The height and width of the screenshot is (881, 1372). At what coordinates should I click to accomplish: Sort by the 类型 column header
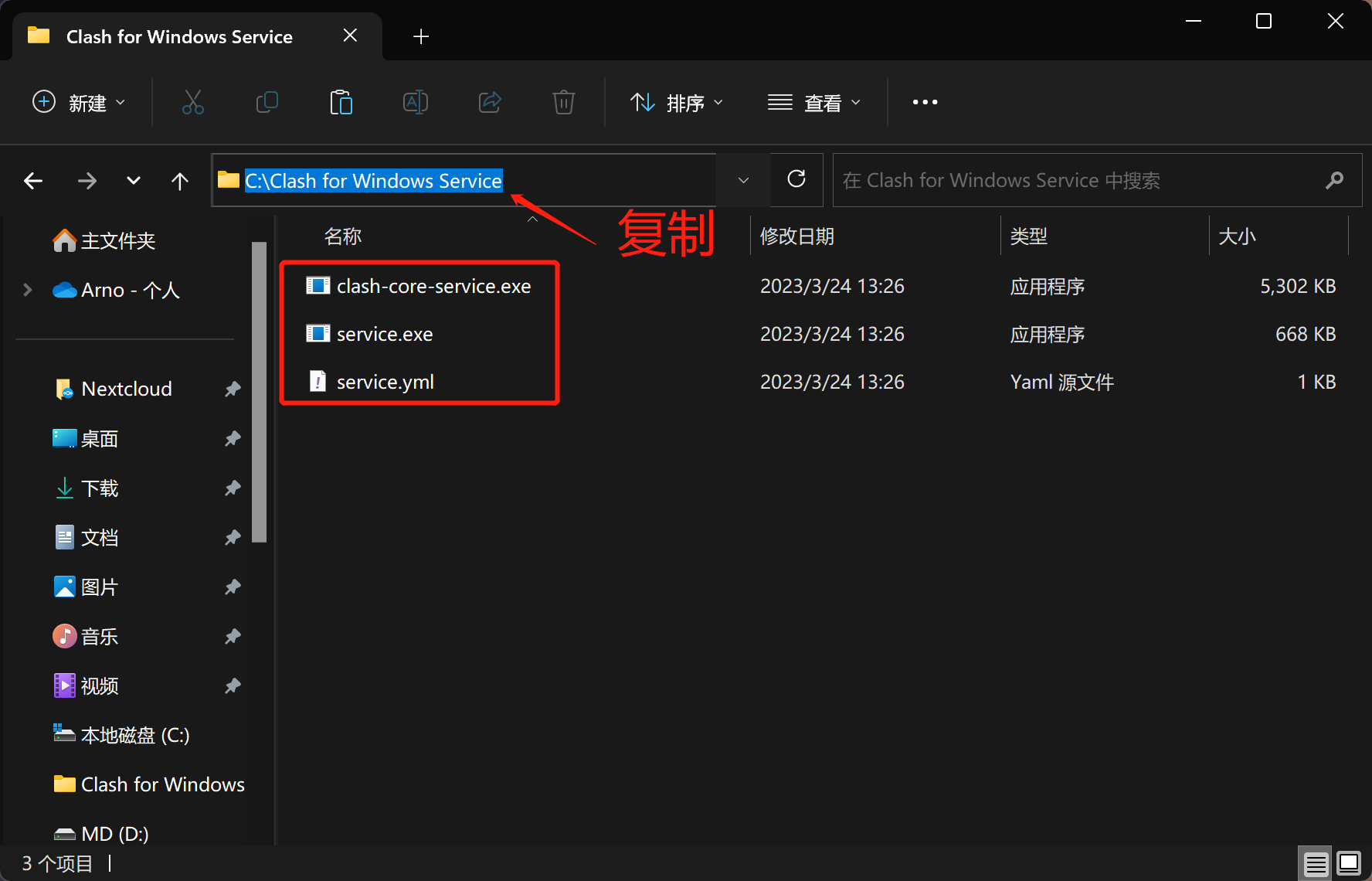click(1029, 236)
